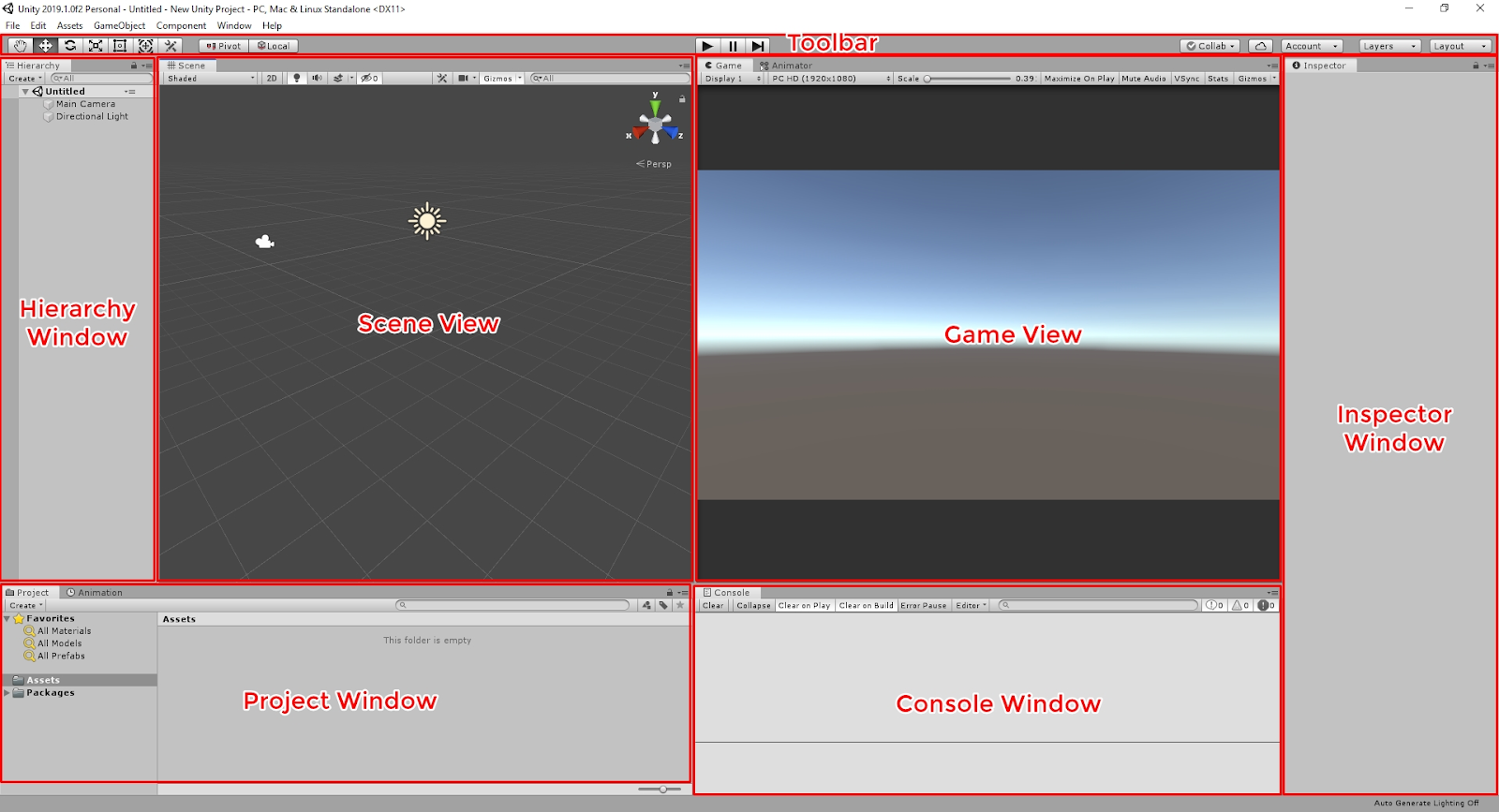Open the Shaded draw mode dropdown
Screen dimensions: 1499x812
(x=211, y=79)
